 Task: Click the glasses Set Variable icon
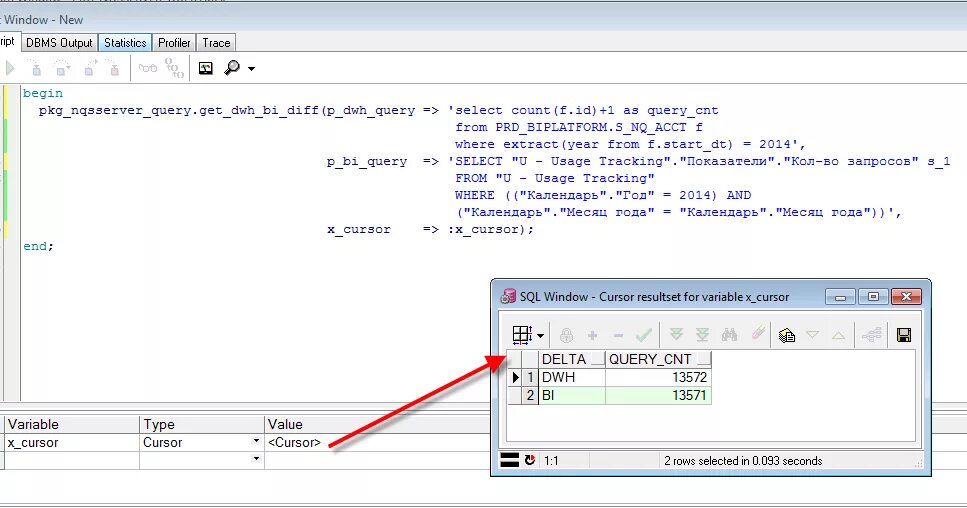click(147, 68)
